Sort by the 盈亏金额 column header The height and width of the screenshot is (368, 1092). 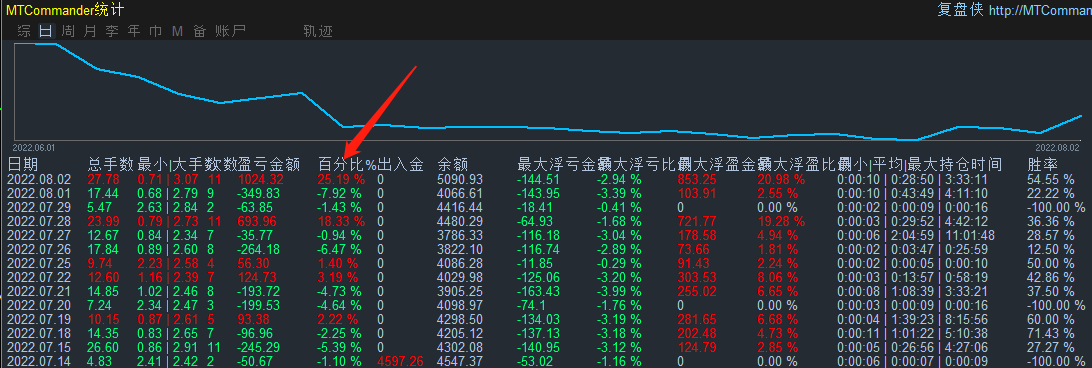pyautogui.click(x=269, y=164)
